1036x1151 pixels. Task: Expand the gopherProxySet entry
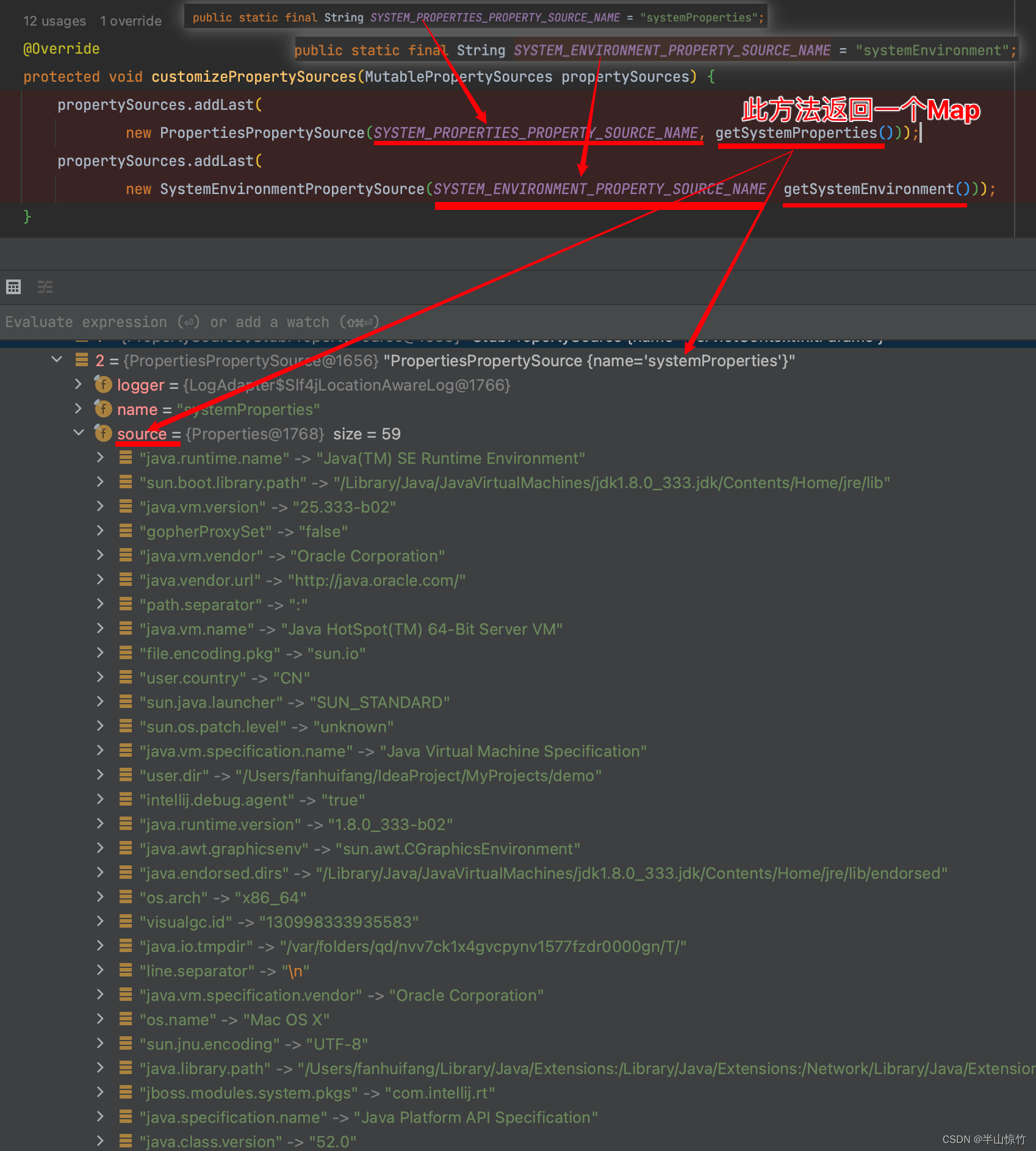(x=101, y=531)
